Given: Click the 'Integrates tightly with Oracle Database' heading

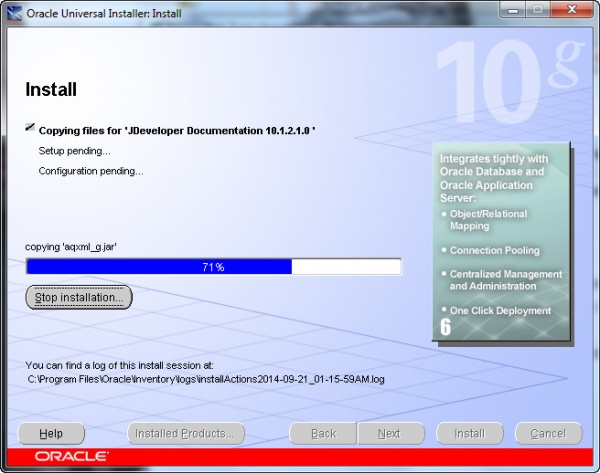Looking at the screenshot, I should [x=494, y=178].
